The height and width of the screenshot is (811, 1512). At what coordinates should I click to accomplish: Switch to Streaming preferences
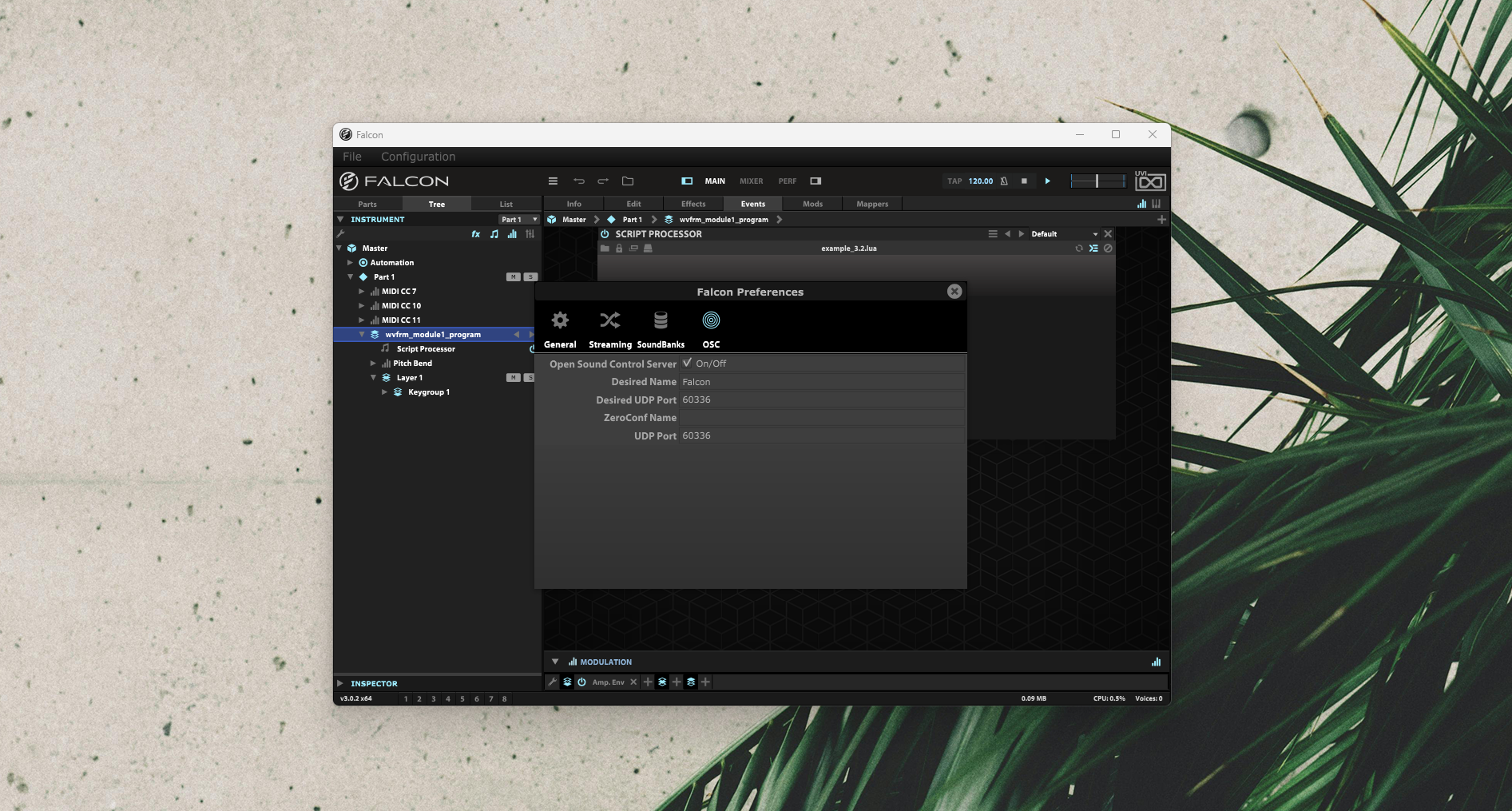click(609, 328)
